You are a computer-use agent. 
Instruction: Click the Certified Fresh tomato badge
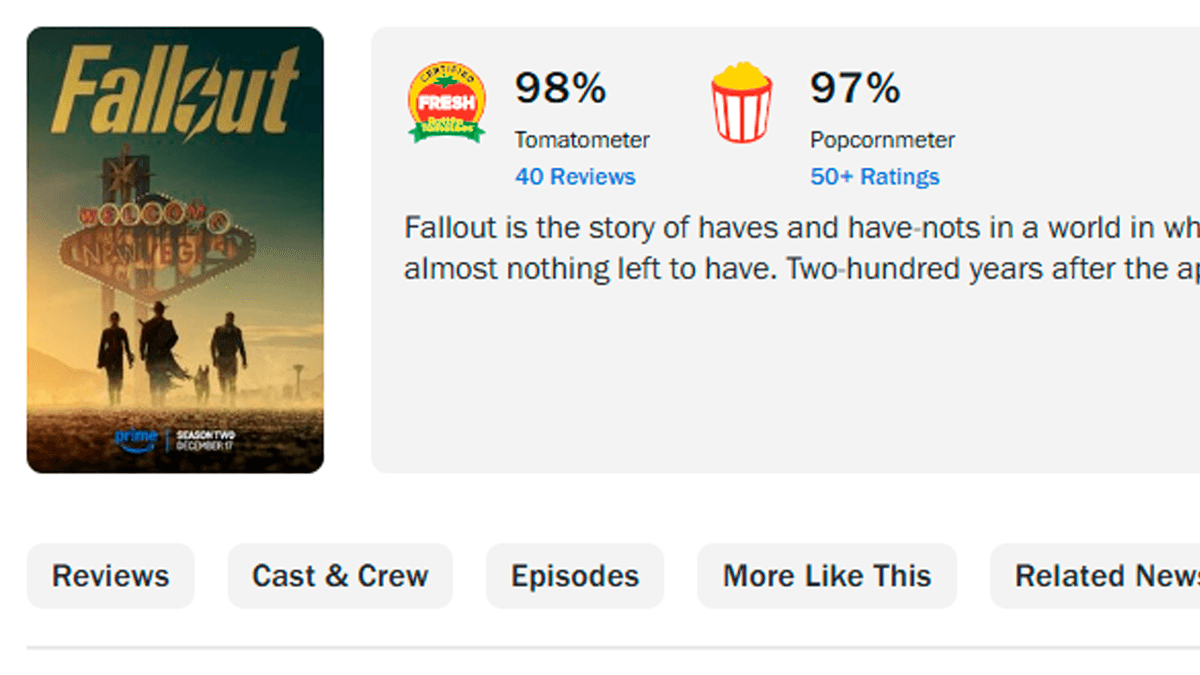[x=447, y=102]
